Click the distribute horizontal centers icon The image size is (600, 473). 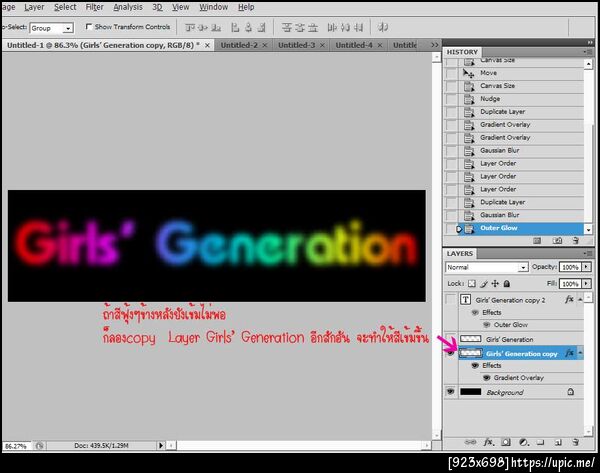click(346, 27)
